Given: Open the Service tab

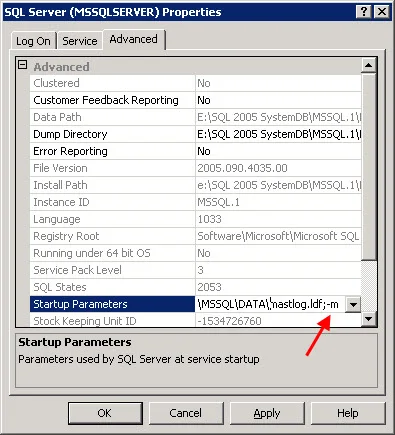Looking at the screenshot, I should tap(80, 41).
